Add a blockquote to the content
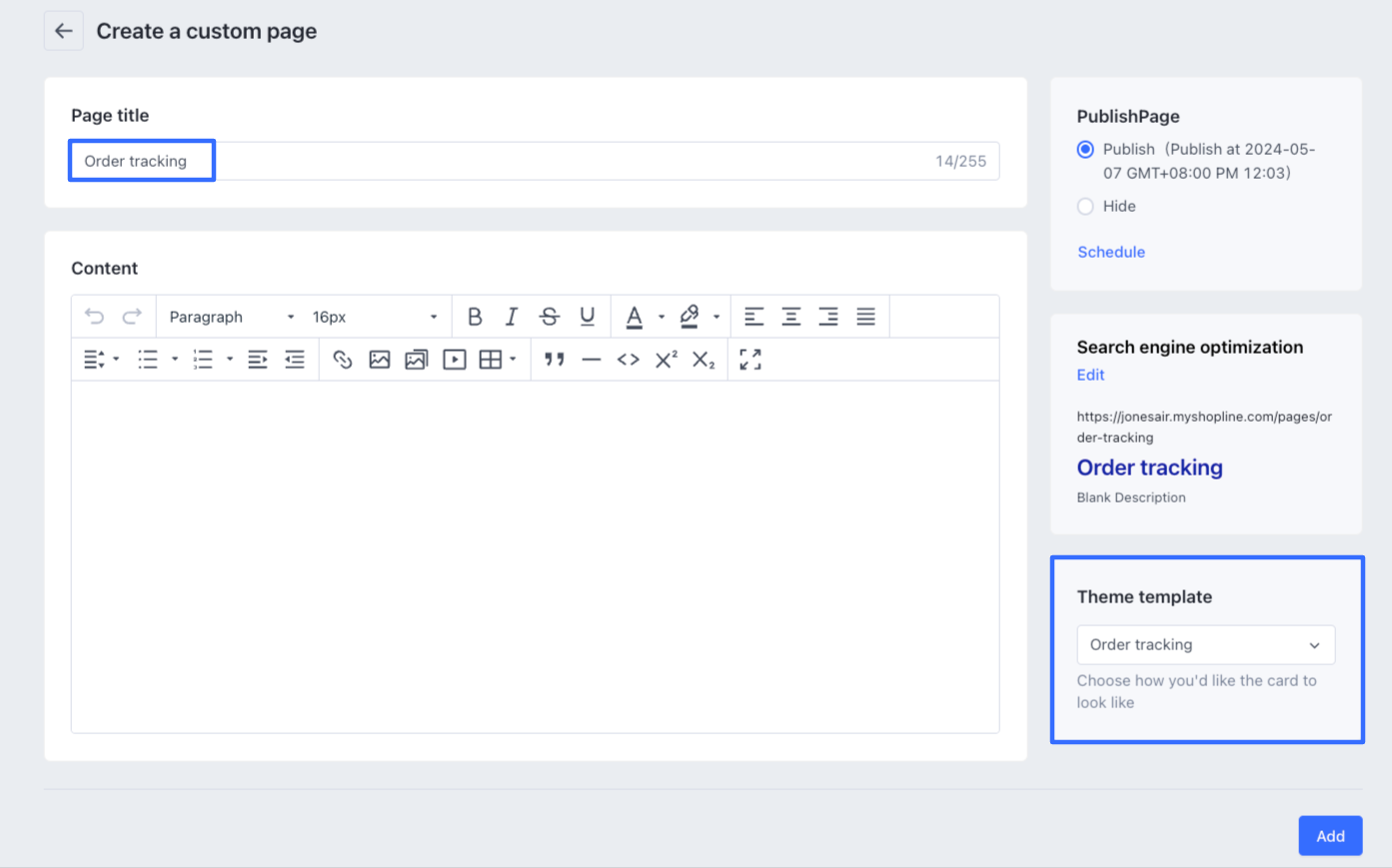1392x868 pixels. click(554, 360)
